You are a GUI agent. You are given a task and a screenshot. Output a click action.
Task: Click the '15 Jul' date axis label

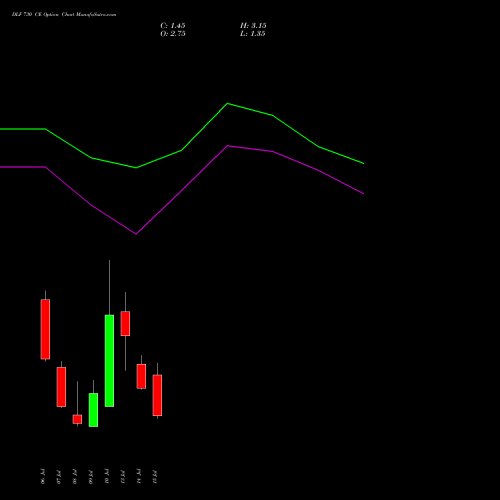pyautogui.click(x=155, y=476)
